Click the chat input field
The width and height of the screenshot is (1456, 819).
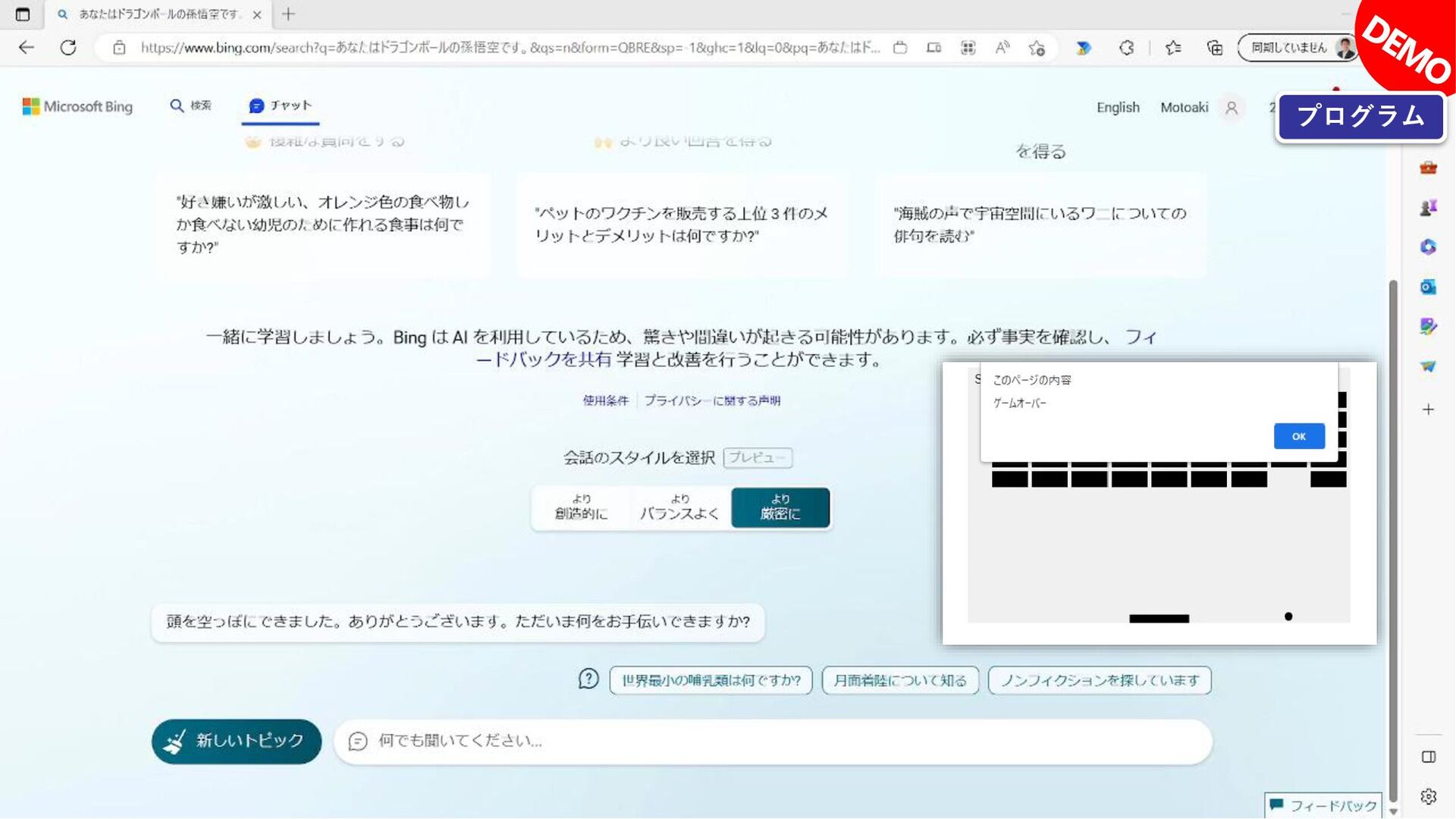tap(773, 741)
